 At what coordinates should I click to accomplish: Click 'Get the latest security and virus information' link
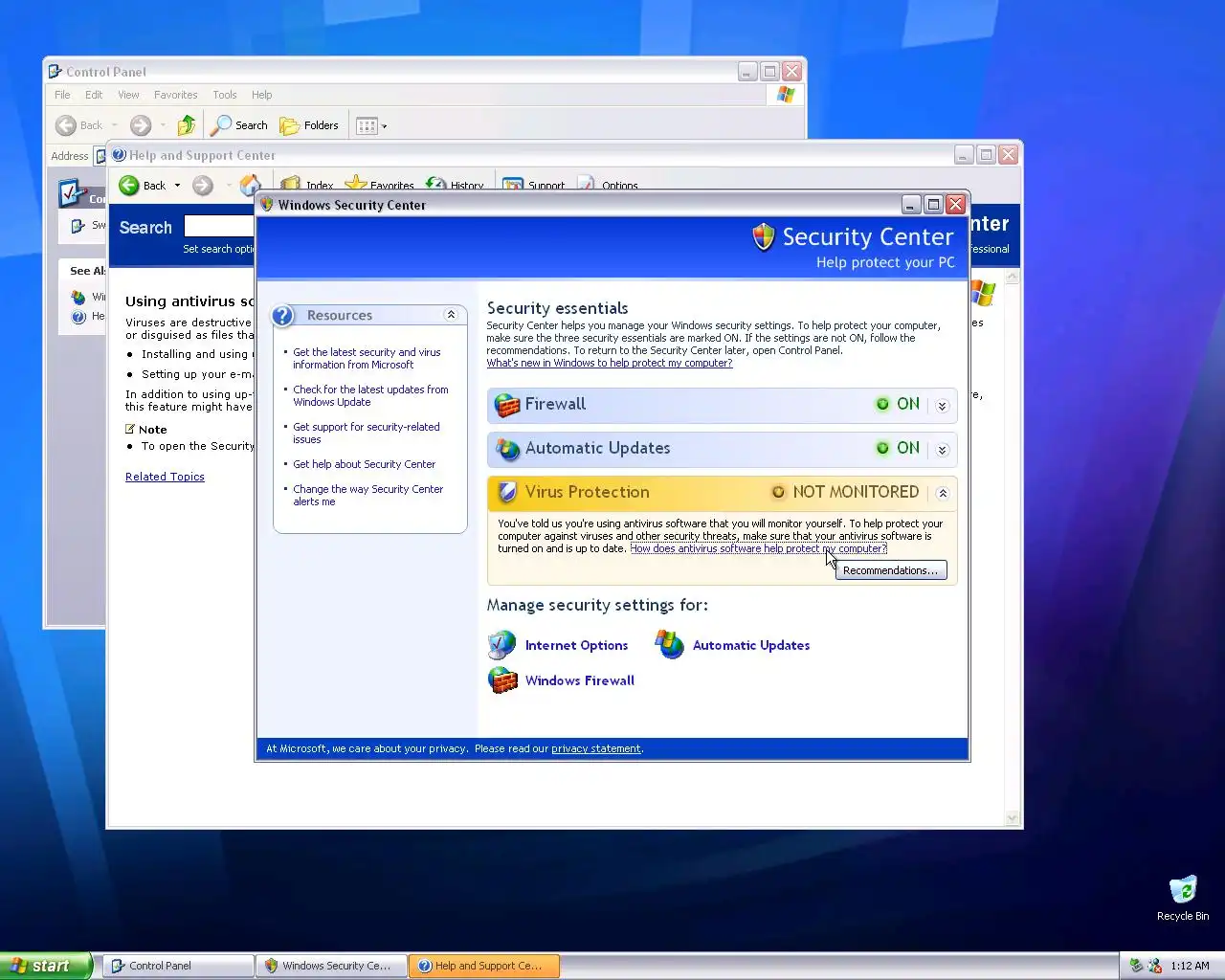tap(367, 358)
